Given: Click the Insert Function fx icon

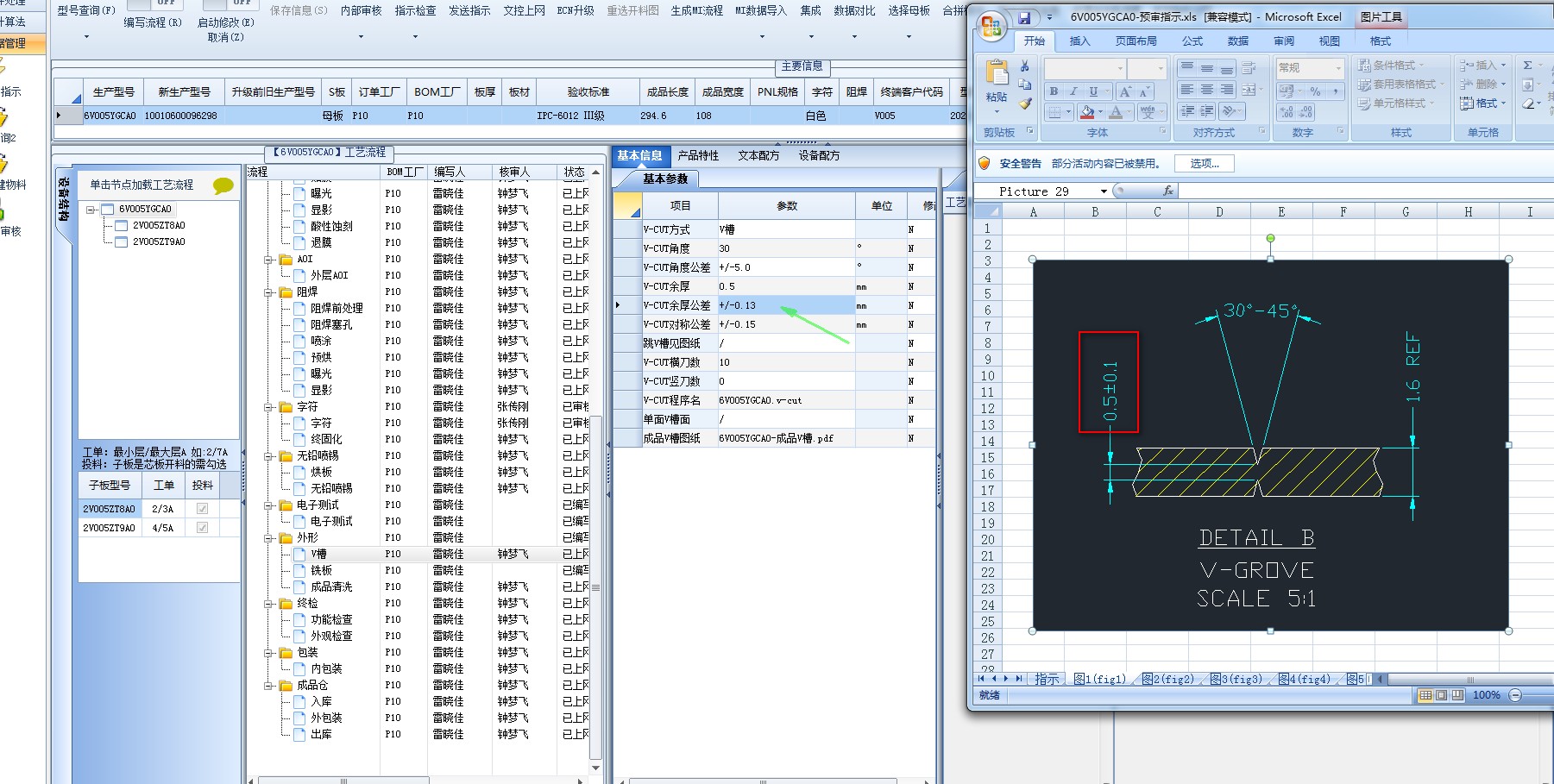Looking at the screenshot, I should (x=1168, y=191).
